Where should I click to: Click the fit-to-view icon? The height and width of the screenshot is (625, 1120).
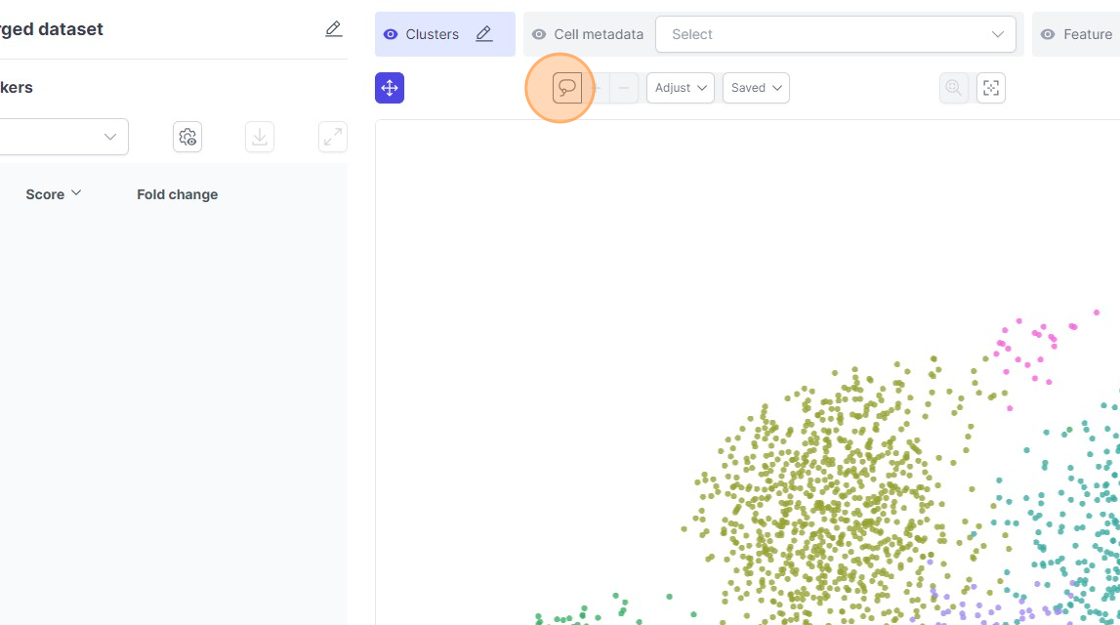click(x=991, y=88)
